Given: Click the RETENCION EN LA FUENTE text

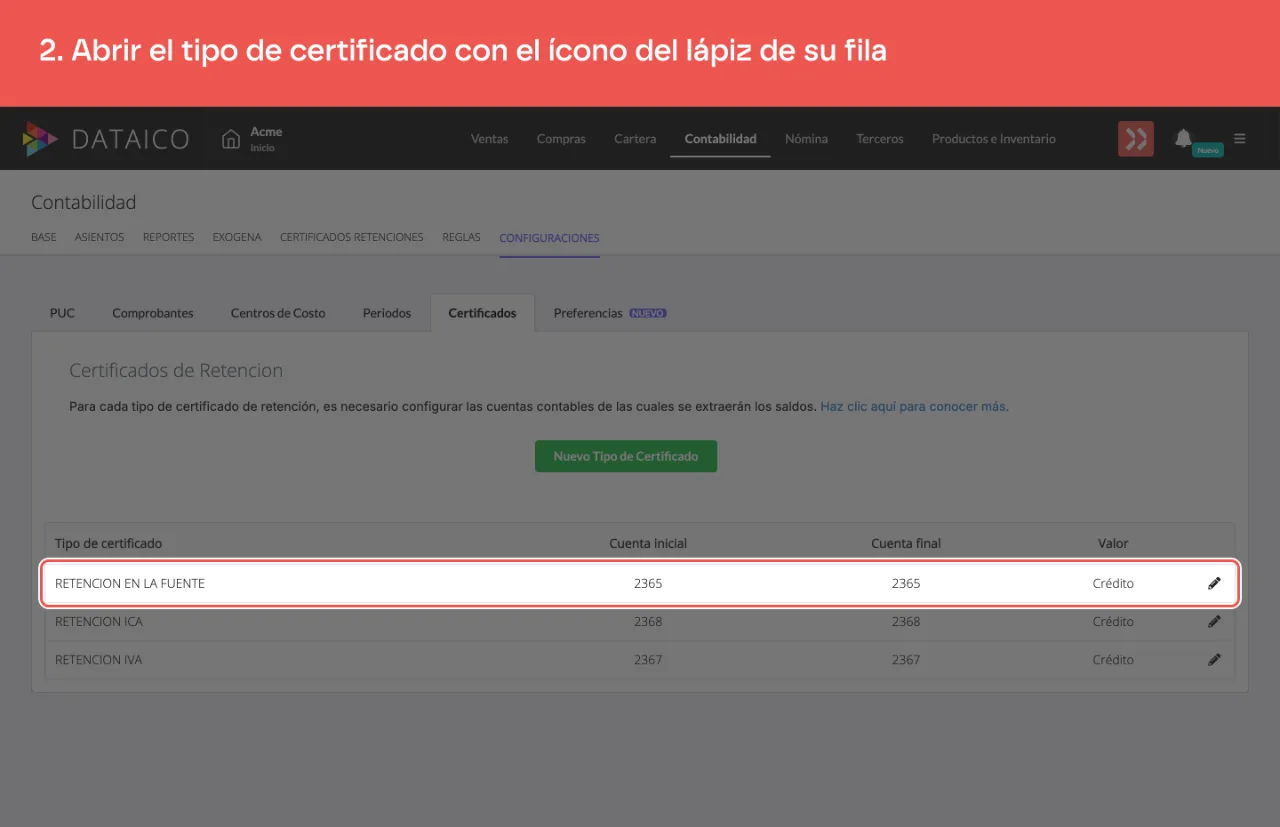Looking at the screenshot, I should [x=130, y=583].
